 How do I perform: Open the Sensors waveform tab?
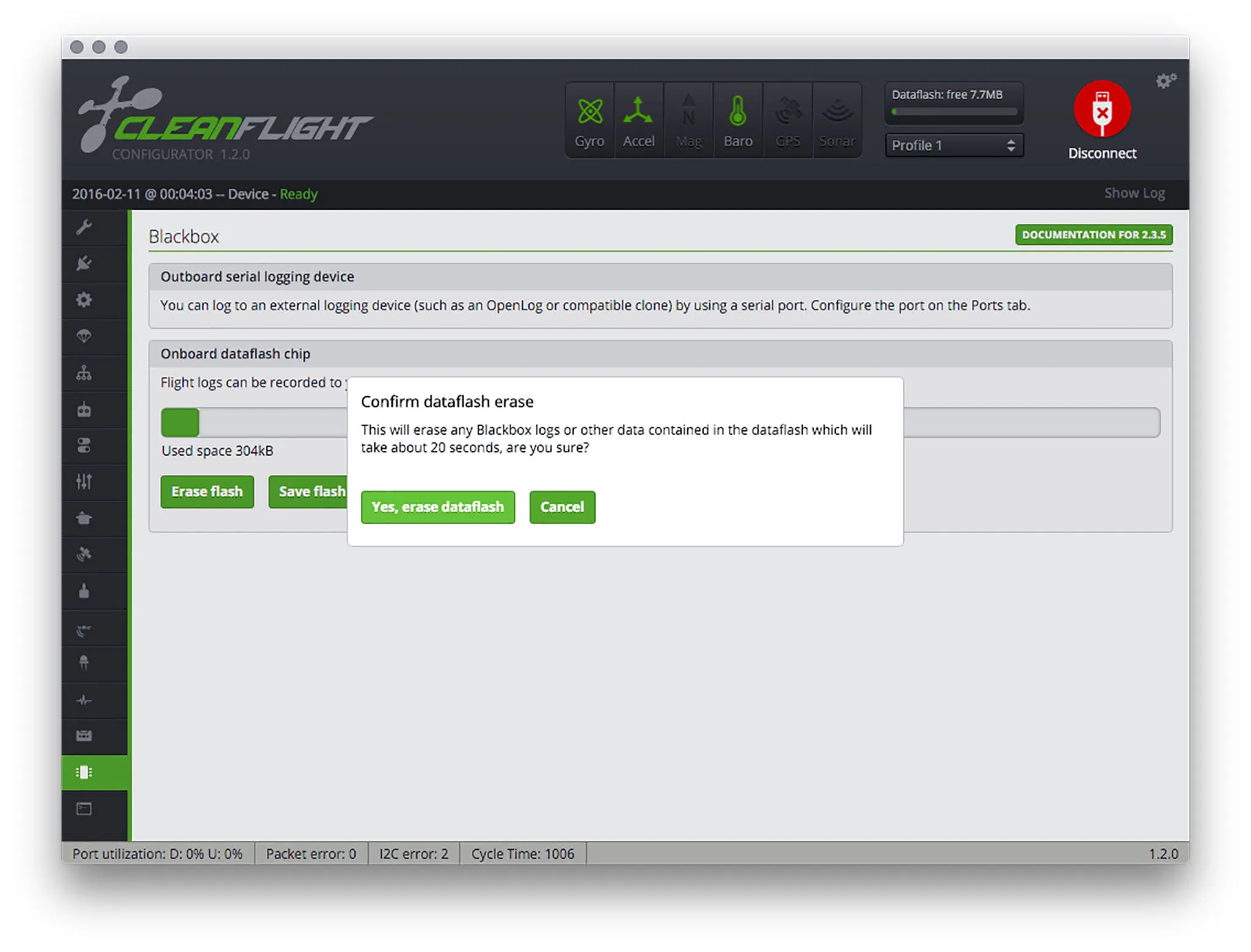click(84, 700)
